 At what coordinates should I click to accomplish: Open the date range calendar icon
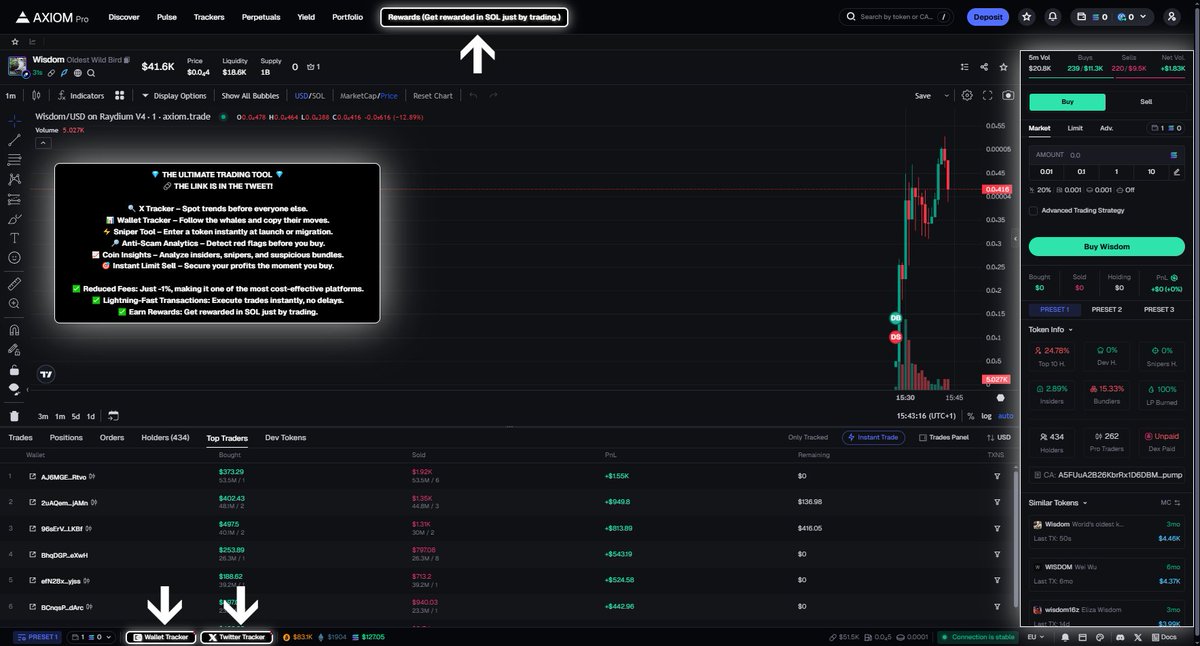(x=113, y=416)
